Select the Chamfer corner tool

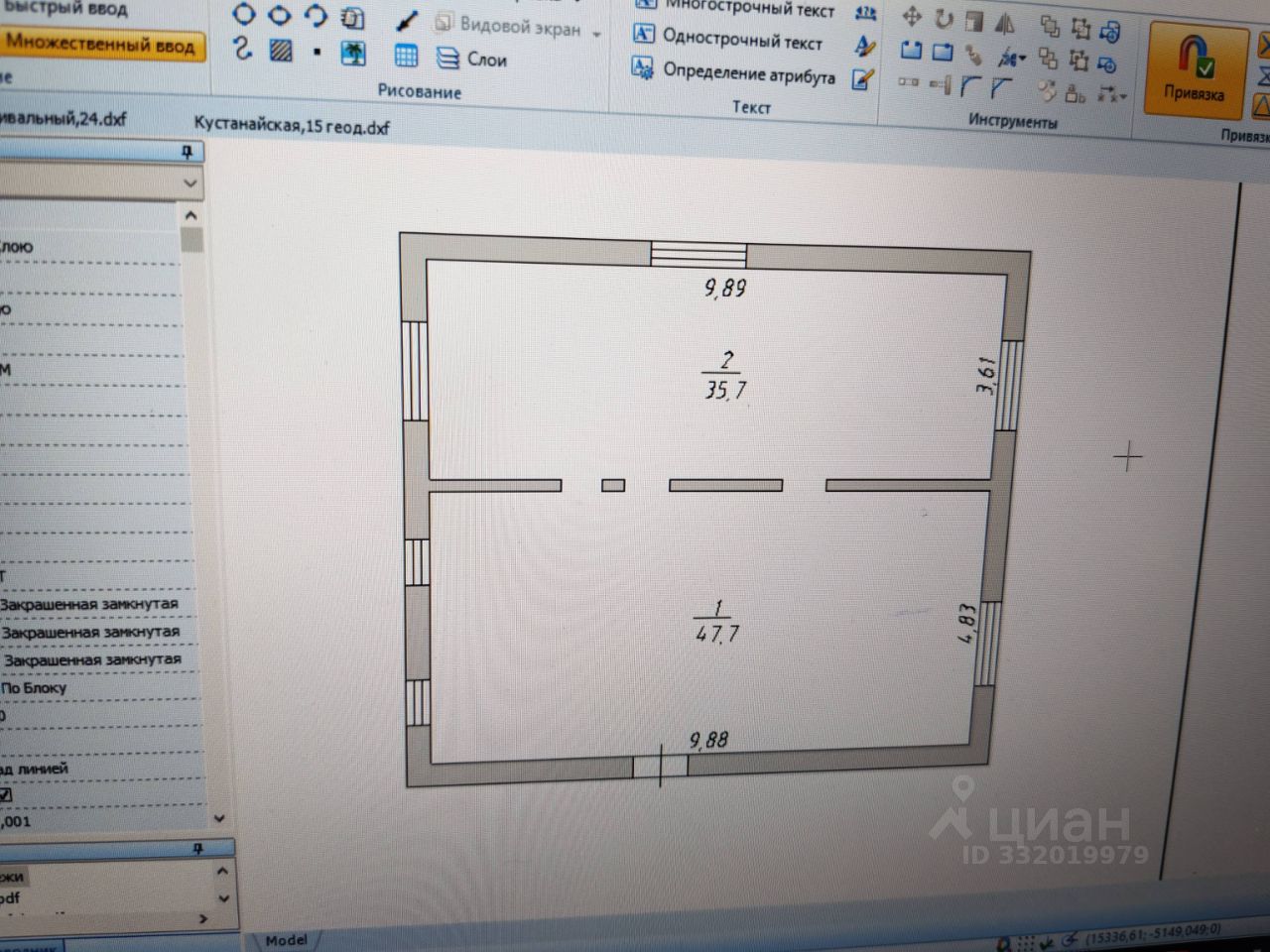pyautogui.click(x=1000, y=88)
